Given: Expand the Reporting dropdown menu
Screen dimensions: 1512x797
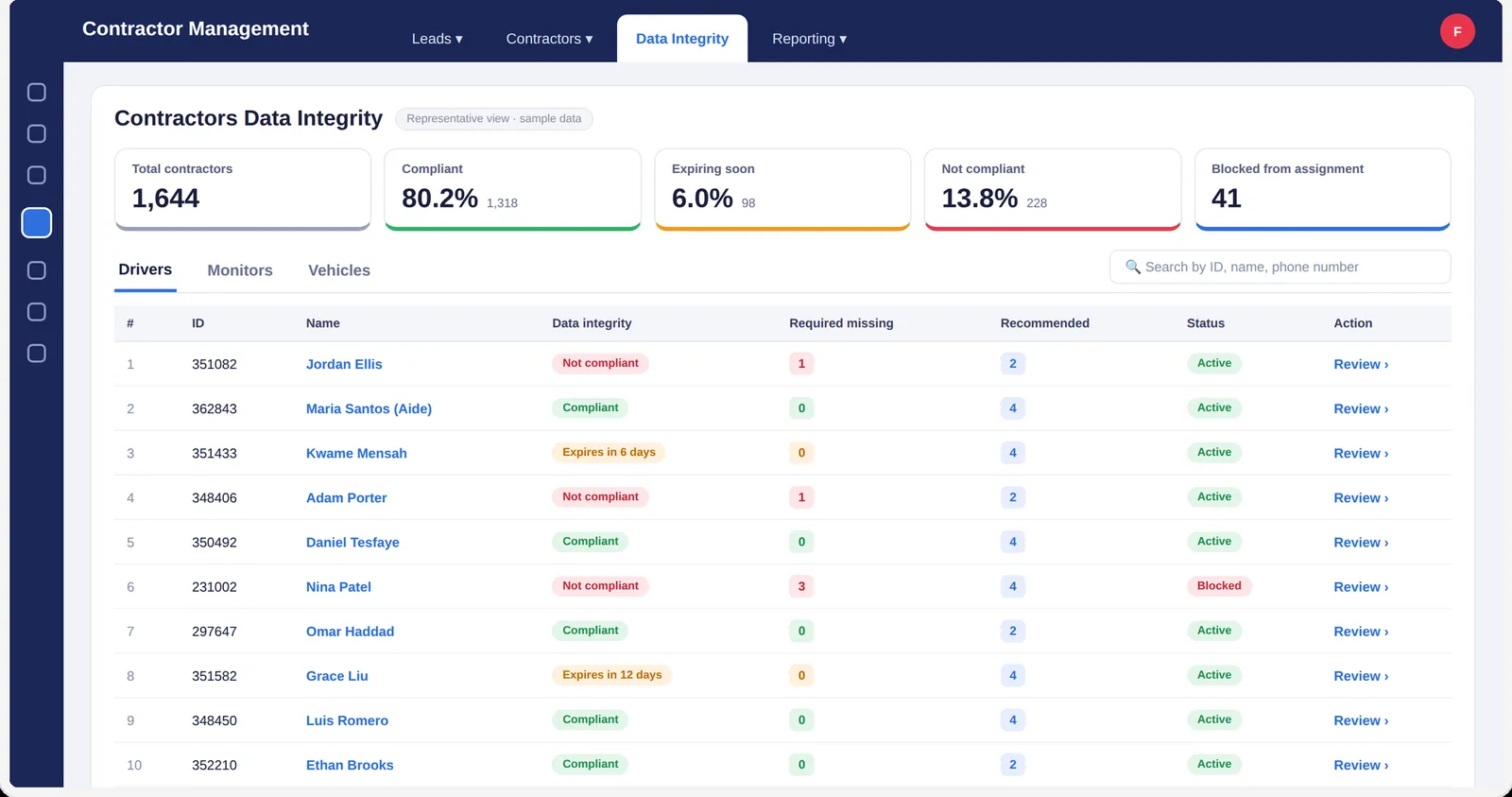Looking at the screenshot, I should (809, 39).
